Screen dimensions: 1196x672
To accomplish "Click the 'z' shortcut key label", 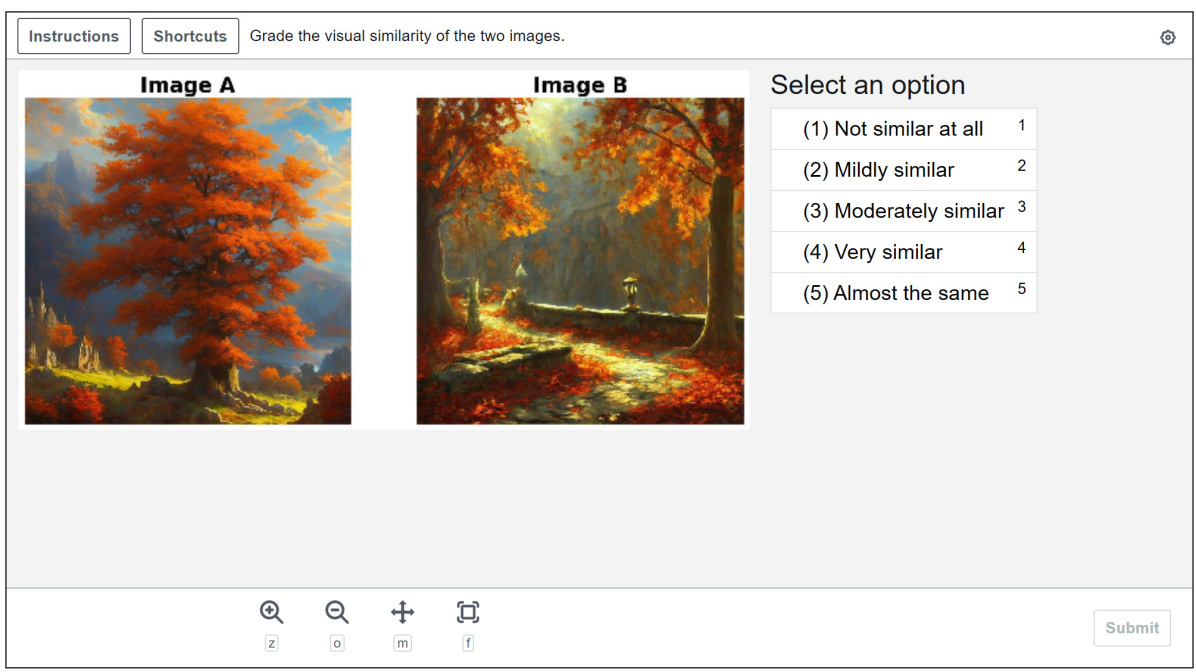I will [271, 643].
